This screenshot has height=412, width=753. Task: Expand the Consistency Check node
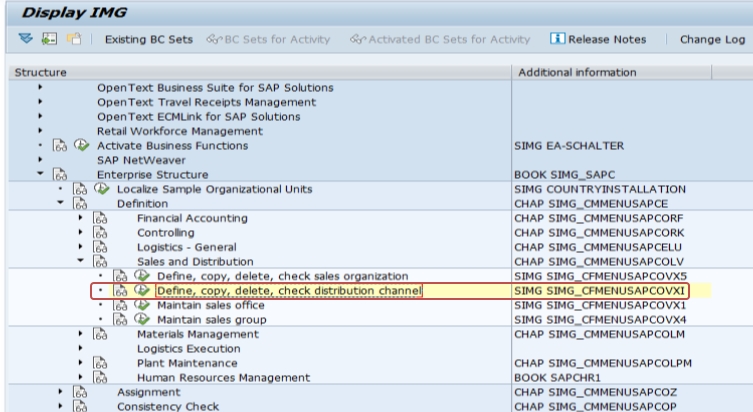(x=61, y=406)
